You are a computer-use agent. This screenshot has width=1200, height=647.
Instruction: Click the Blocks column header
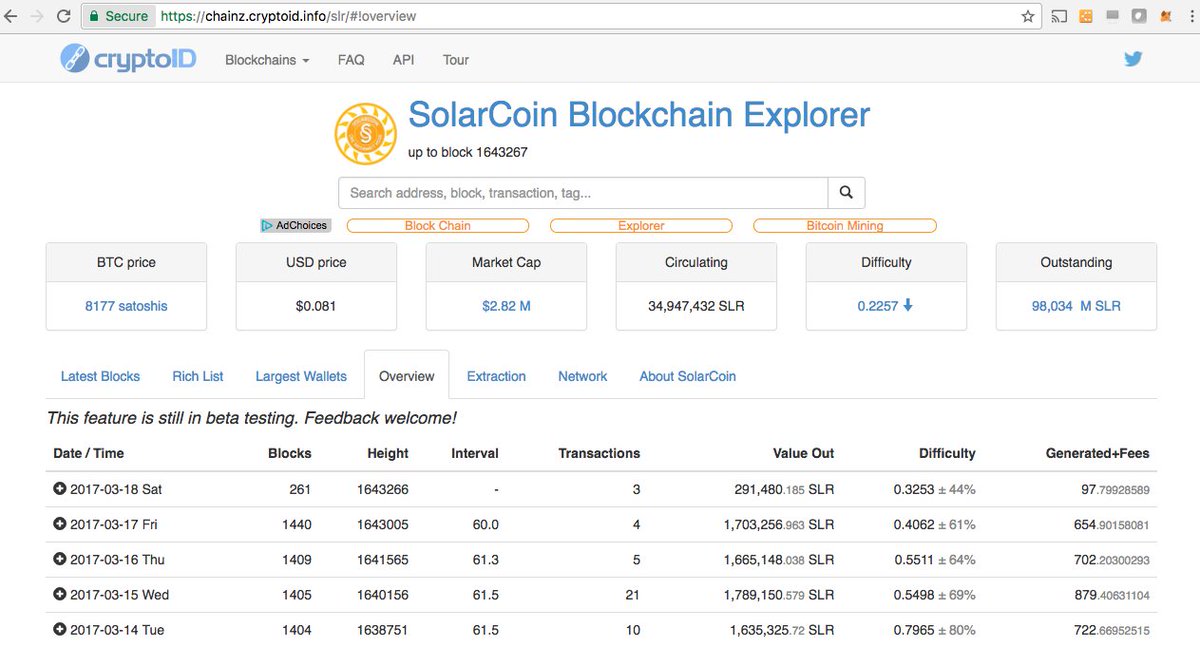(x=290, y=453)
